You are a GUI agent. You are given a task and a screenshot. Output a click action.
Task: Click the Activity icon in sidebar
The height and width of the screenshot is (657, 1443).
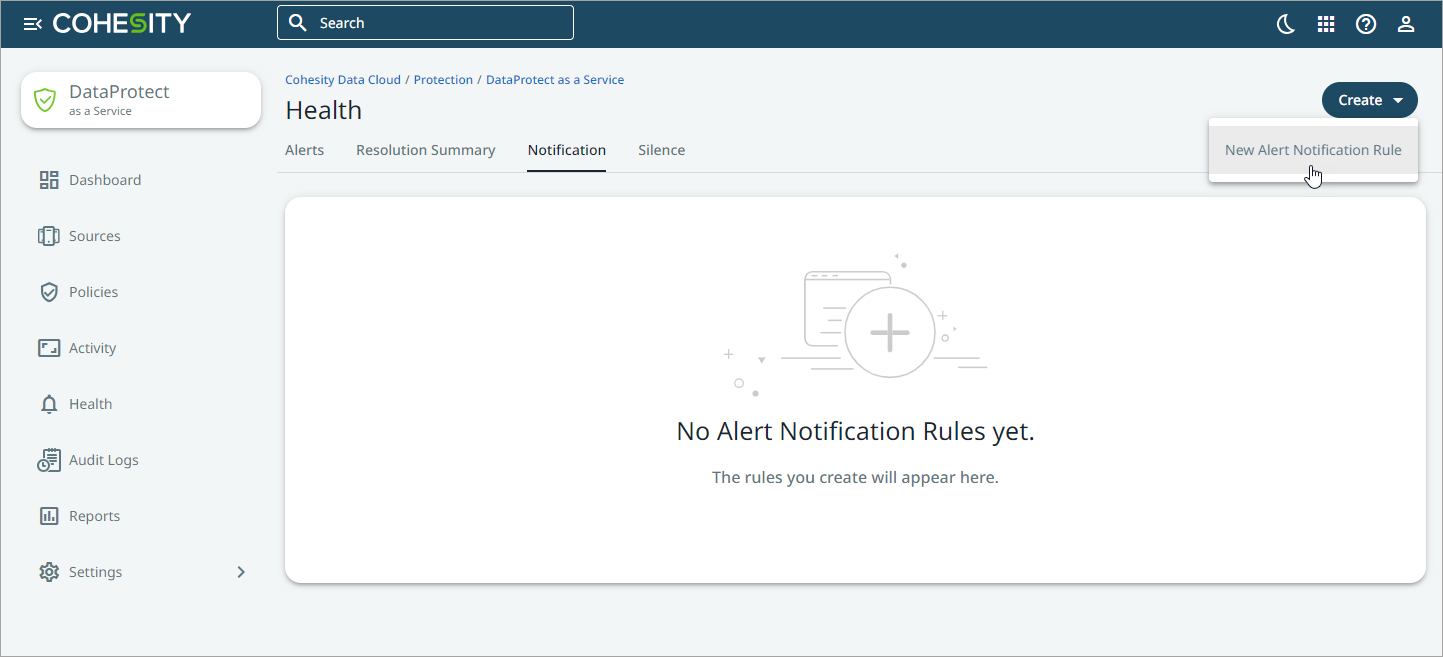point(49,348)
